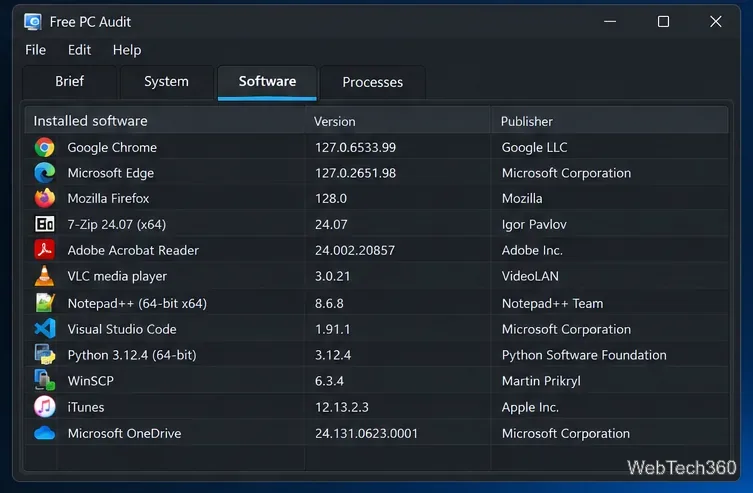
Task: Maximize the Free PC Audit window
Action: pyautogui.click(x=663, y=22)
